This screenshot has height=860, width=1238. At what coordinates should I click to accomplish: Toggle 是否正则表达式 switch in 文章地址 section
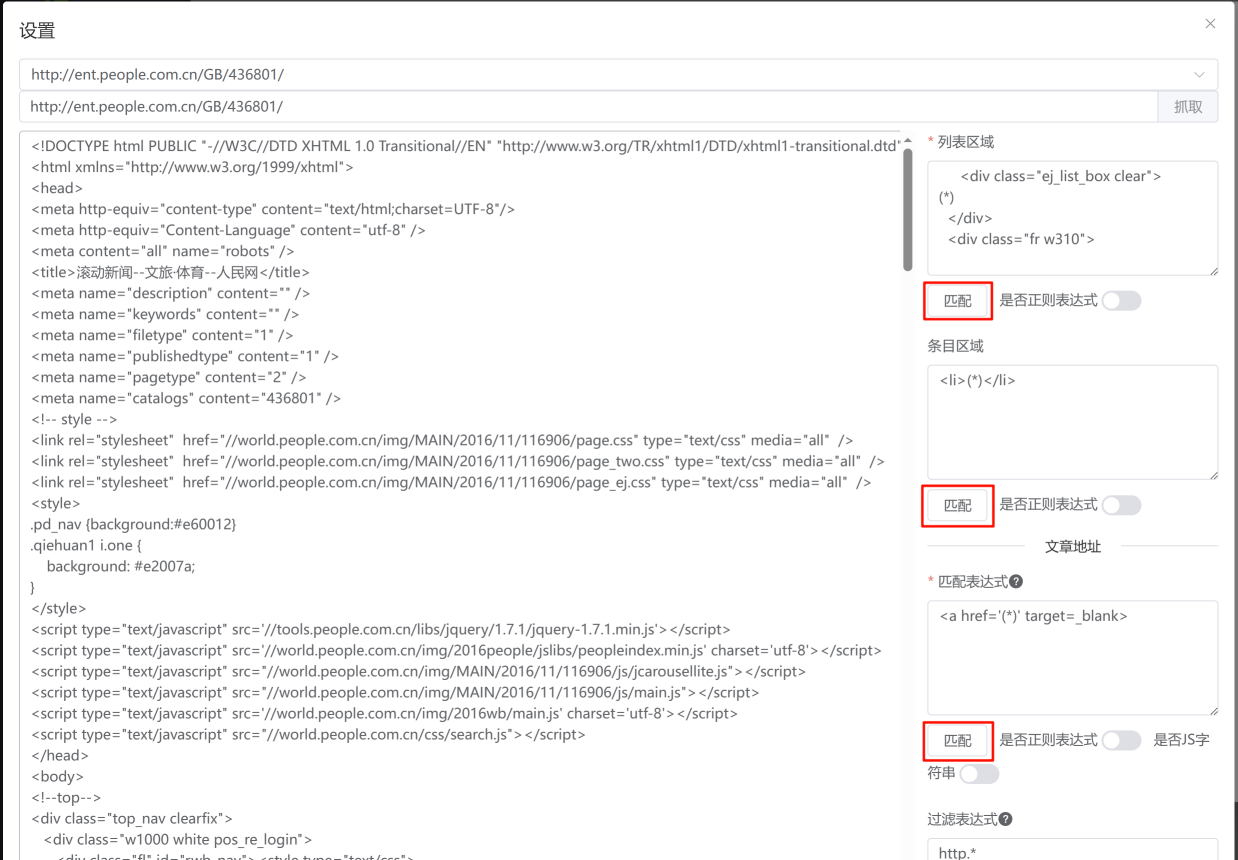point(1121,741)
